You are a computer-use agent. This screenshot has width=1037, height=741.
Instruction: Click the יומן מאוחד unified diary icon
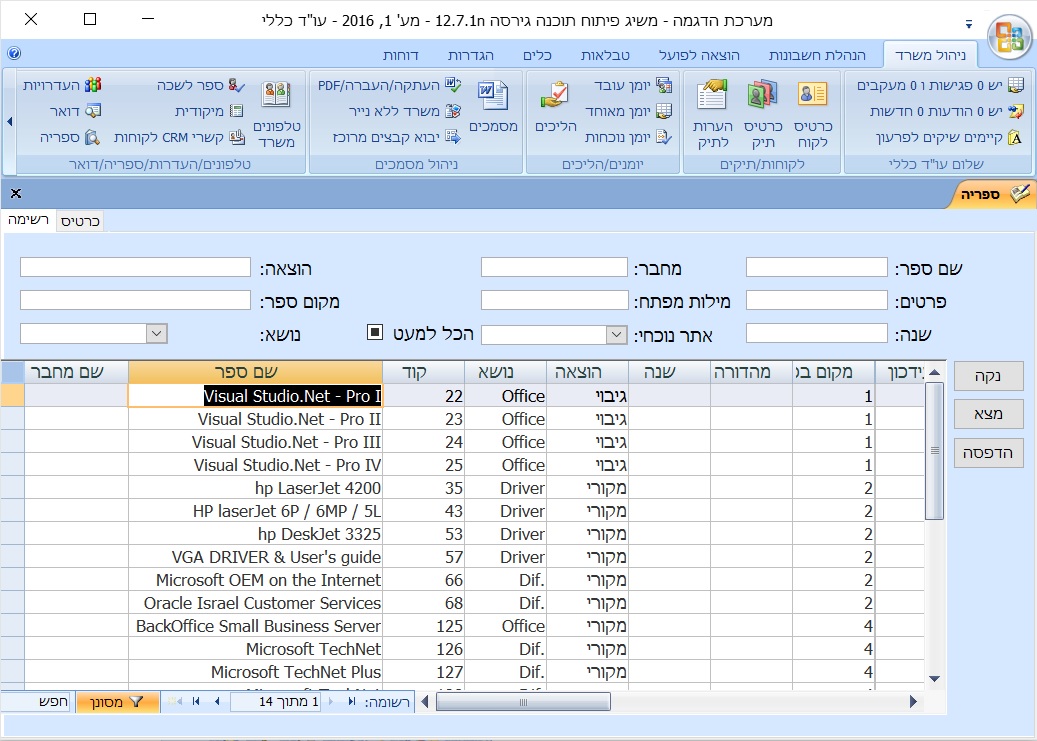point(664,111)
